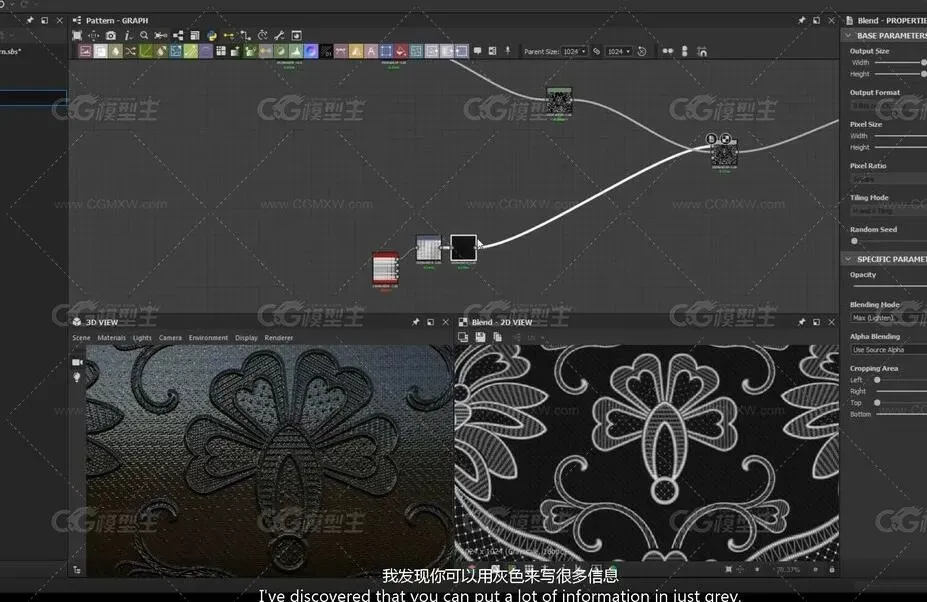This screenshot has height=602, width=927.
Task: Add the blue swirl Warp node icon
Action: [x=311, y=51]
